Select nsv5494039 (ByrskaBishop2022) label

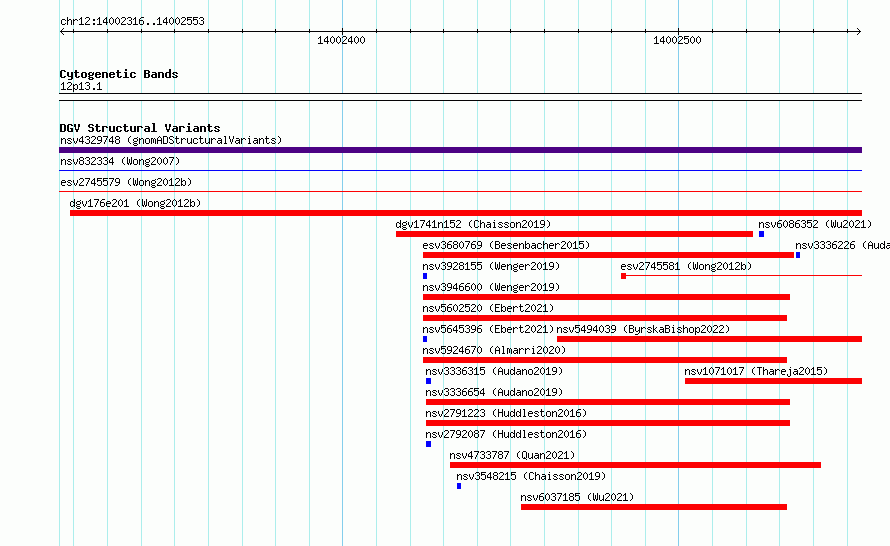[x=643, y=329]
